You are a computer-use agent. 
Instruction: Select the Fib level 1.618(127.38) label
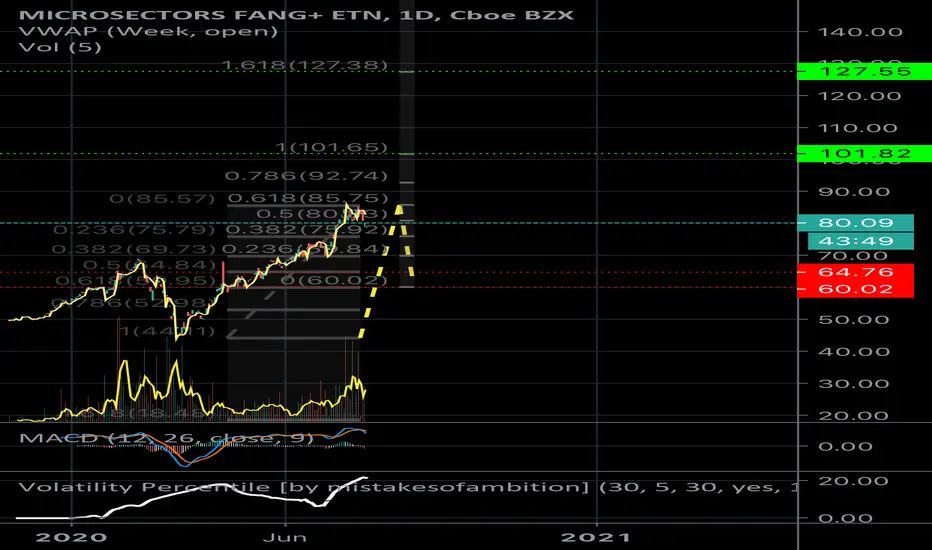coord(304,65)
